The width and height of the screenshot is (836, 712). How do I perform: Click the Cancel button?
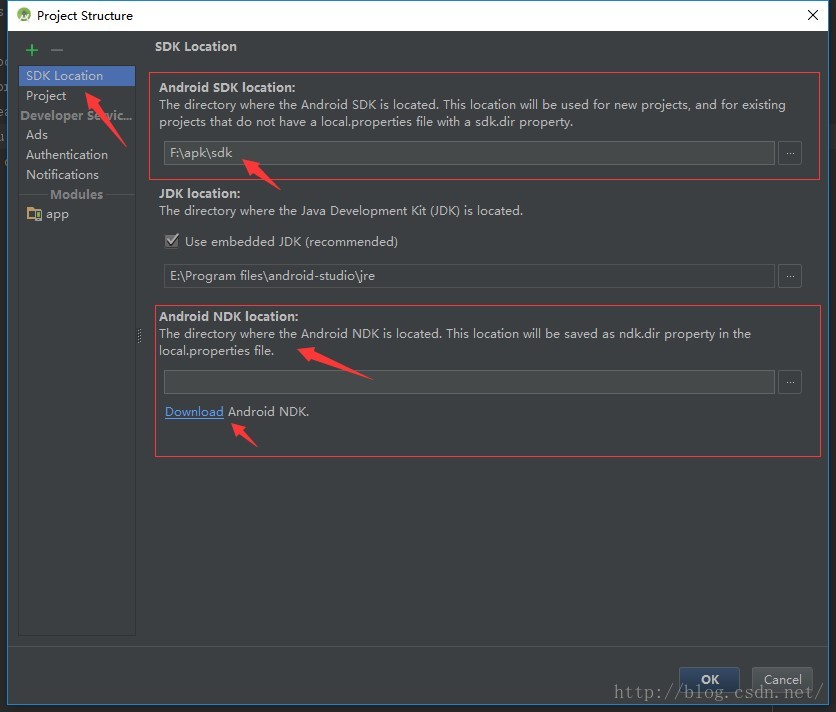782,679
